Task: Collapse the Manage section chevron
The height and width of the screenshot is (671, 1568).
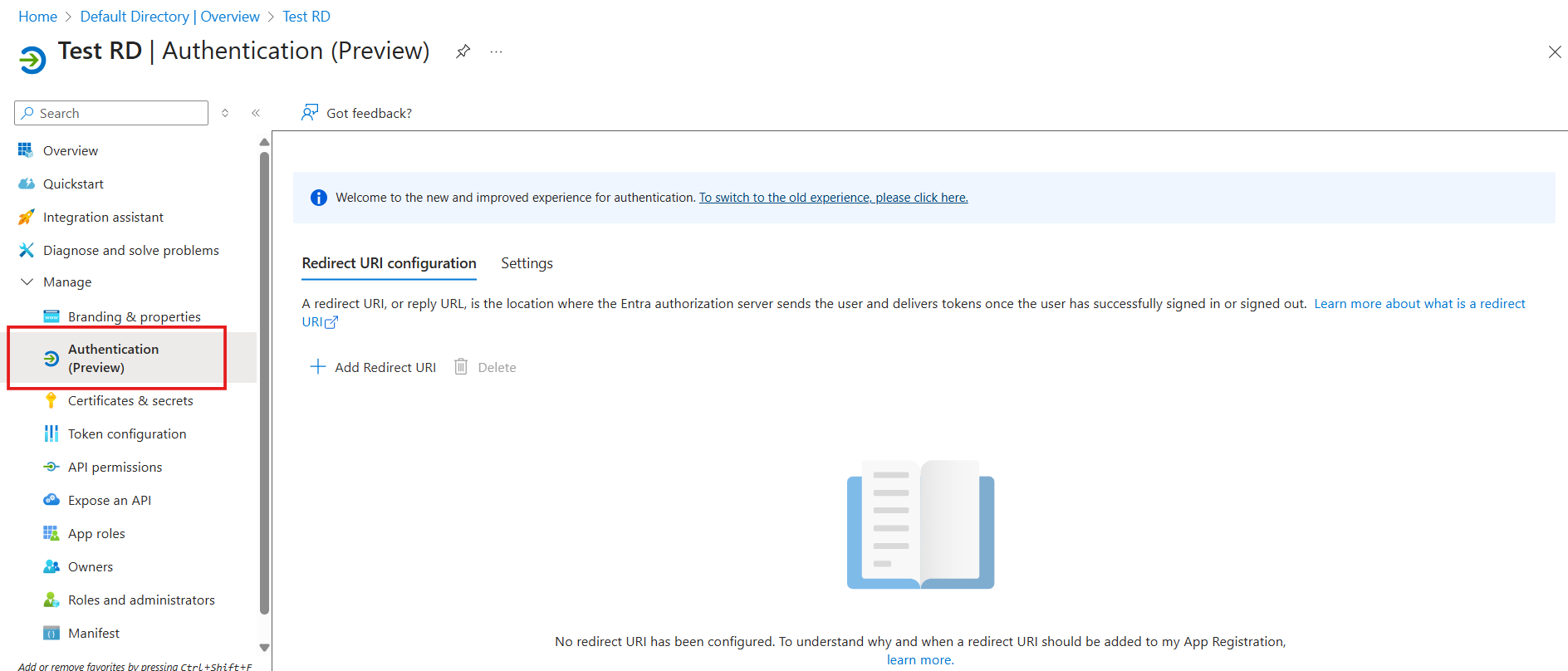Action: [27, 282]
